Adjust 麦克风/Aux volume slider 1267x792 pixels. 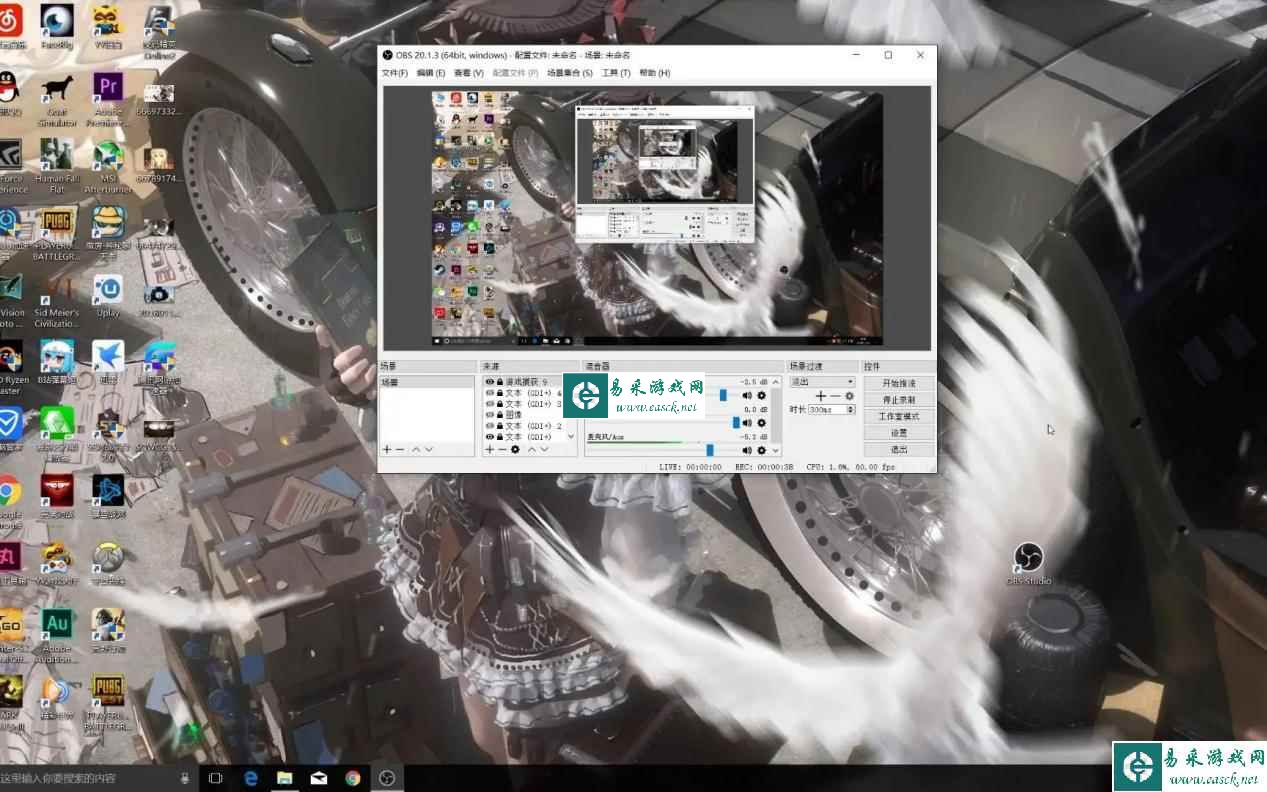710,450
